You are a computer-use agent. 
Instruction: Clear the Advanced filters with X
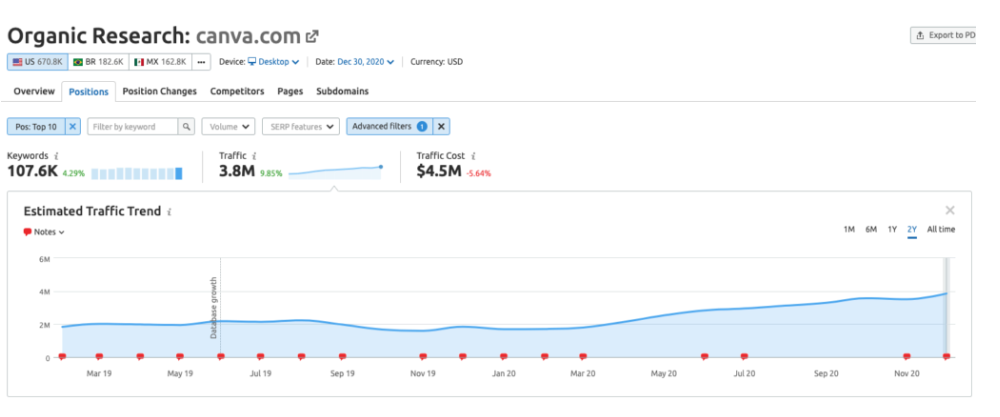click(442, 127)
